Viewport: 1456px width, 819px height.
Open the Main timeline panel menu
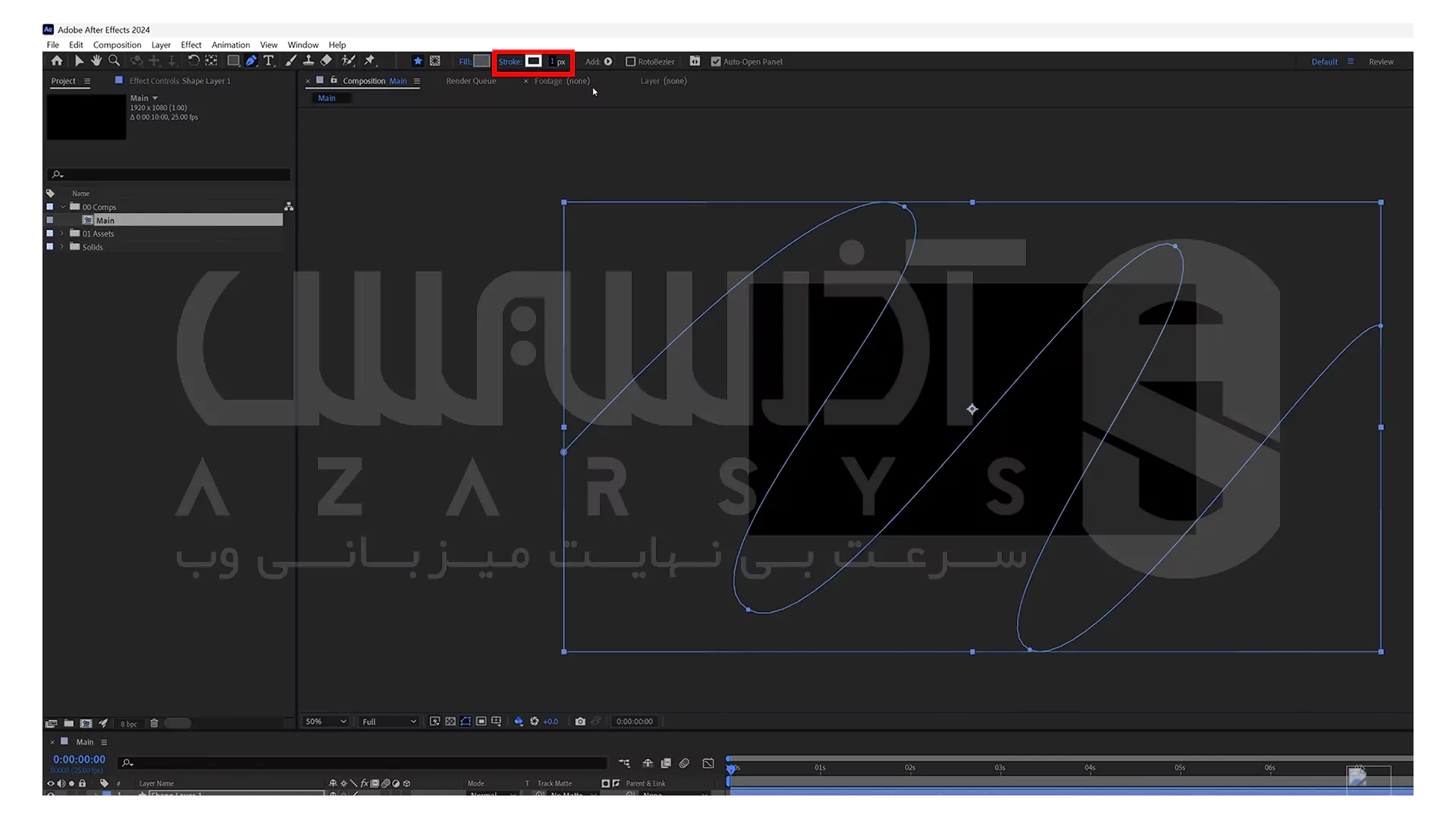tap(104, 742)
